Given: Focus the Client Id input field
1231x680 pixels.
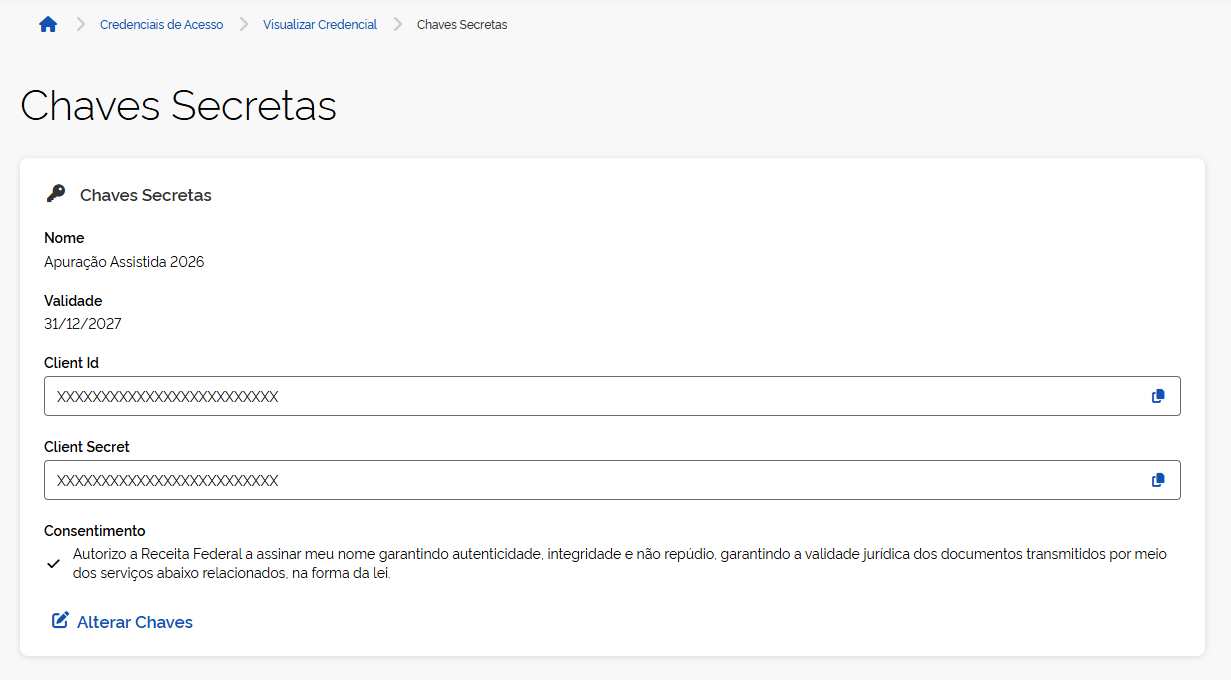Looking at the screenshot, I should tap(612, 396).
